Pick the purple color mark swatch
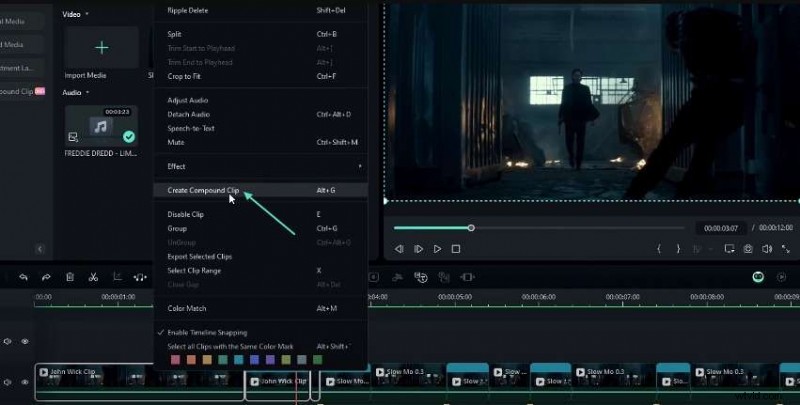The height and width of the screenshot is (405, 800). (270, 360)
